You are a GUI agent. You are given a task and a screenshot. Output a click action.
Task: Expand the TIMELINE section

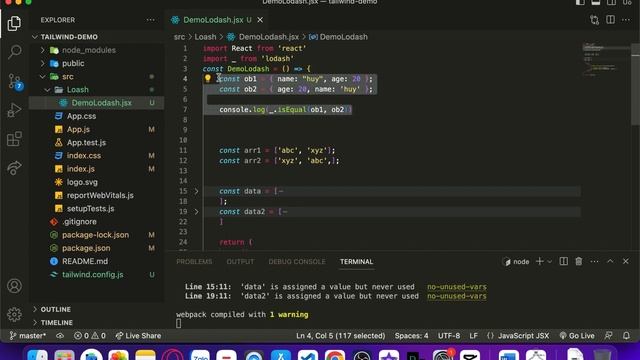tap(56, 322)
